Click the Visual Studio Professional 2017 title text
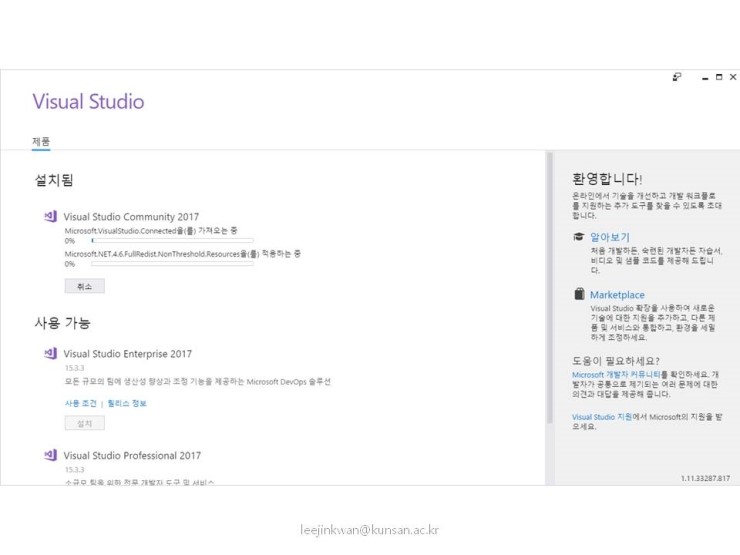 (132, 455)
